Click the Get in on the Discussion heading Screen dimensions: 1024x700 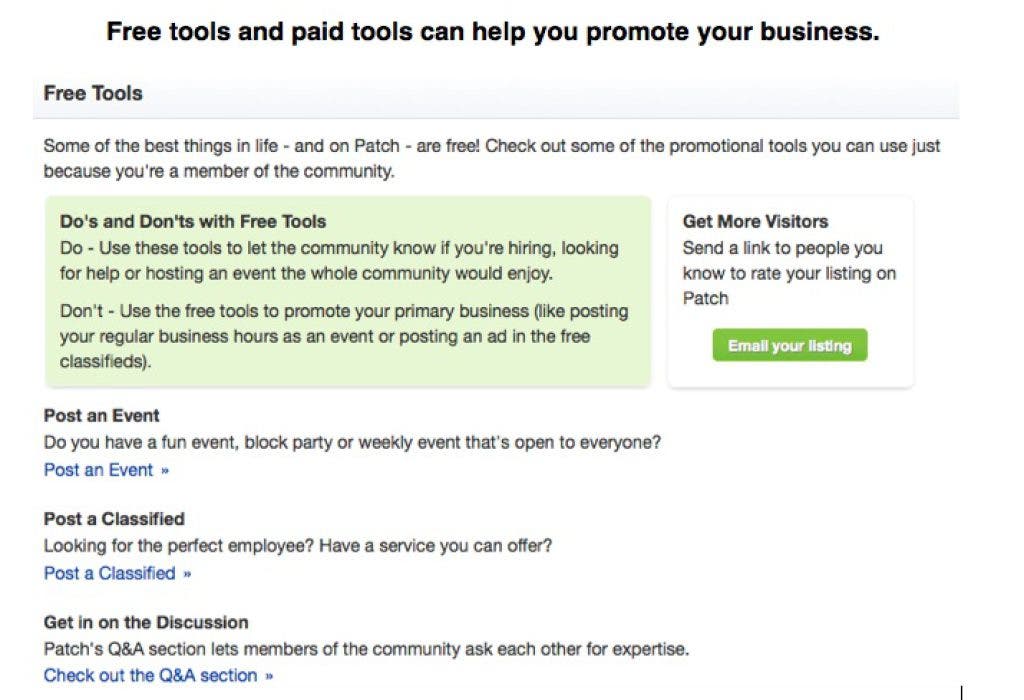coord(146,623)
